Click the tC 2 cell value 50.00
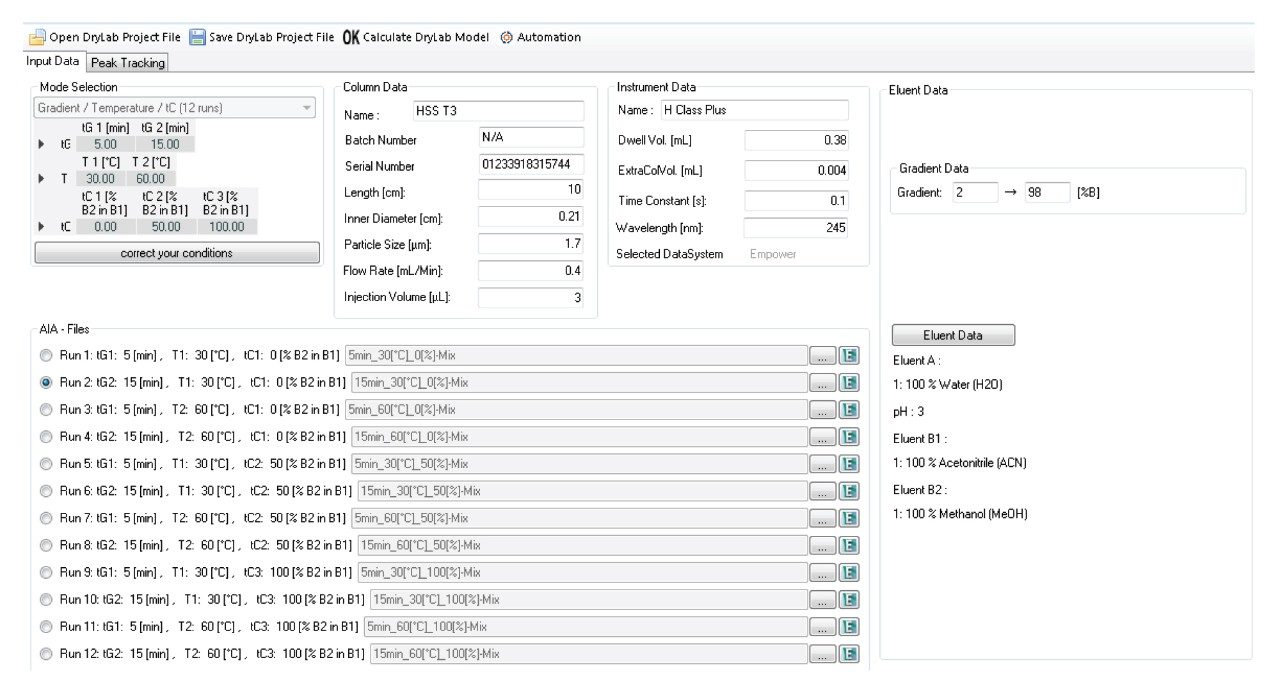This screenshot has height=697, width=1280. [165, 227]
